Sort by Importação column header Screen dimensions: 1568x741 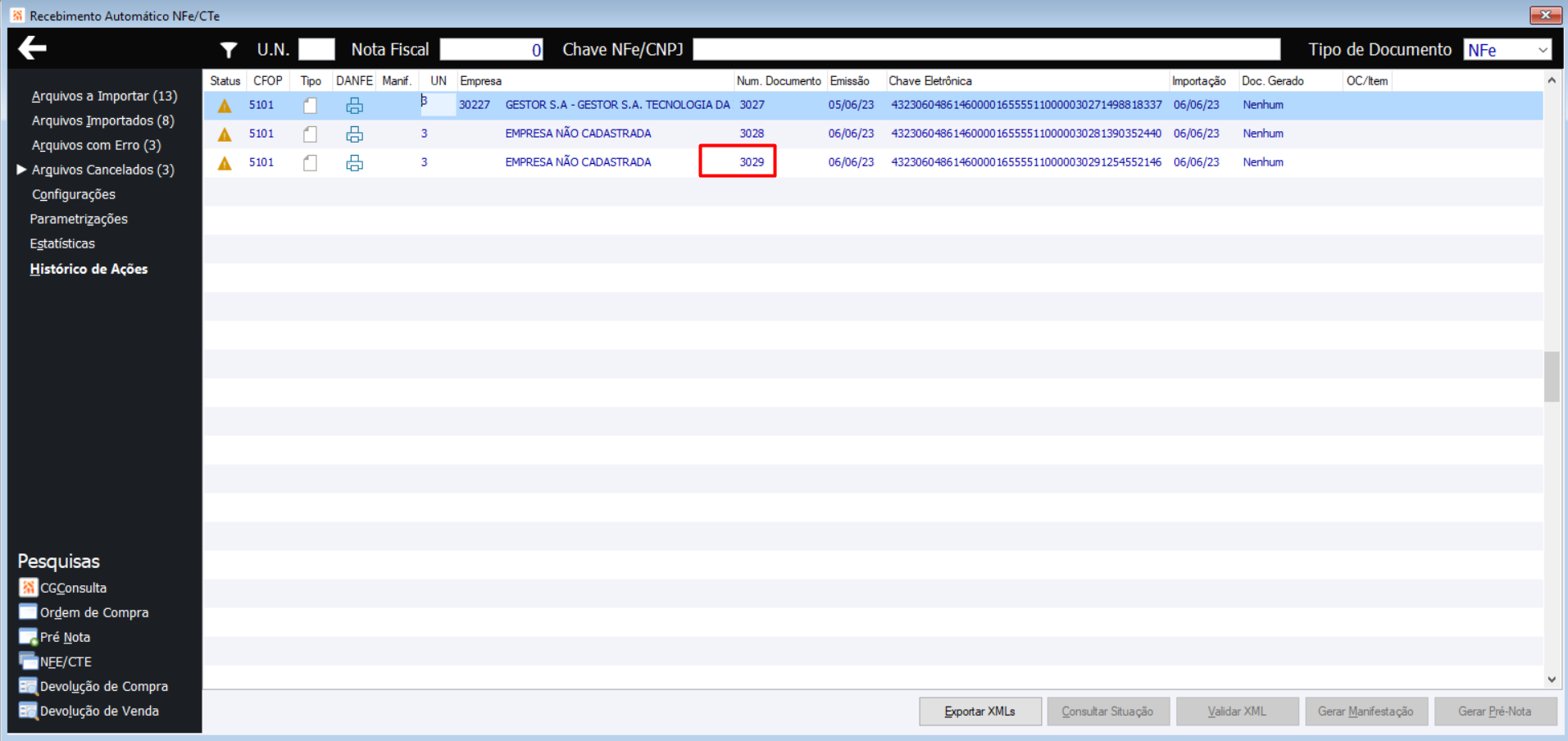point(1198,80)
